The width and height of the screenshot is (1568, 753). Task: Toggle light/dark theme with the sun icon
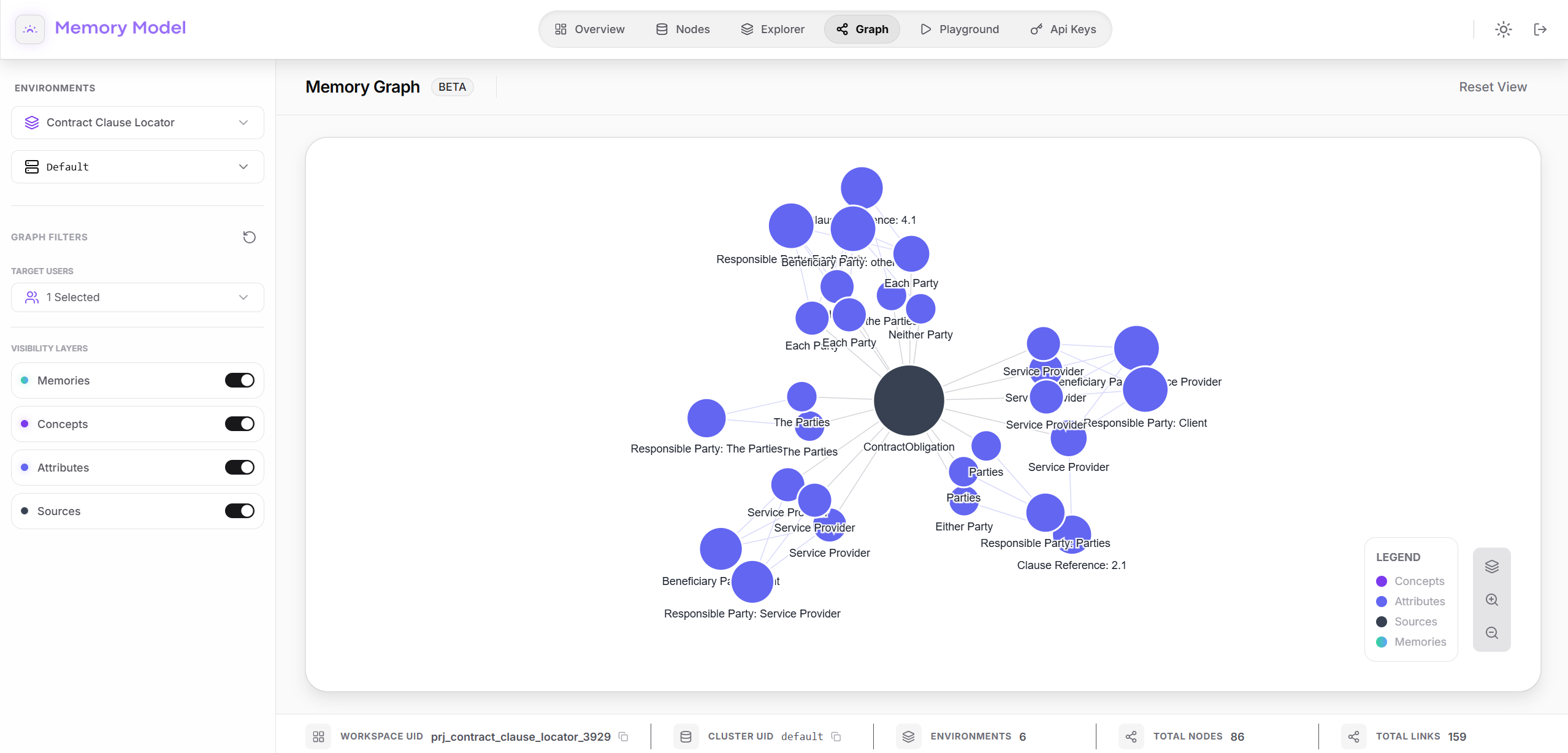[x=1504, y=29]
